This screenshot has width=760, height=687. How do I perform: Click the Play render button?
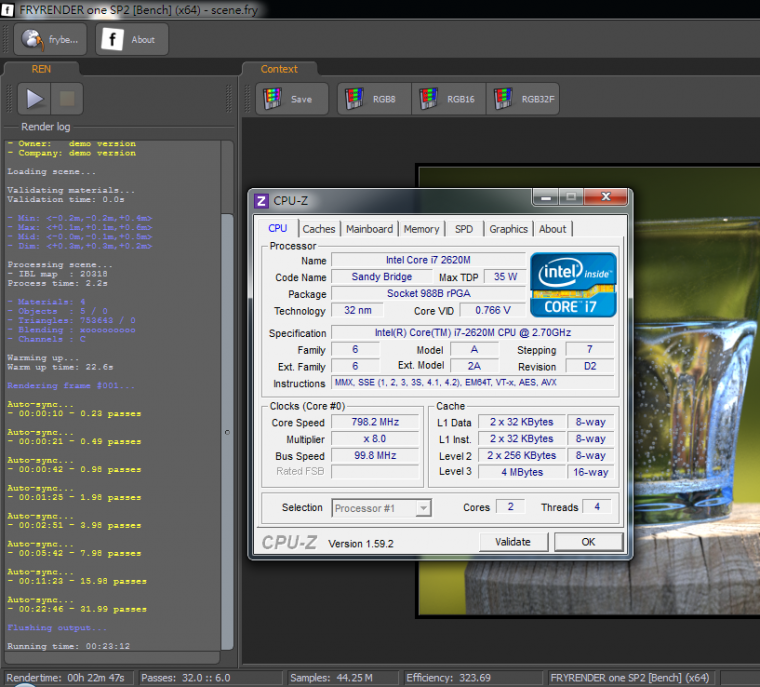coord(35,98)
